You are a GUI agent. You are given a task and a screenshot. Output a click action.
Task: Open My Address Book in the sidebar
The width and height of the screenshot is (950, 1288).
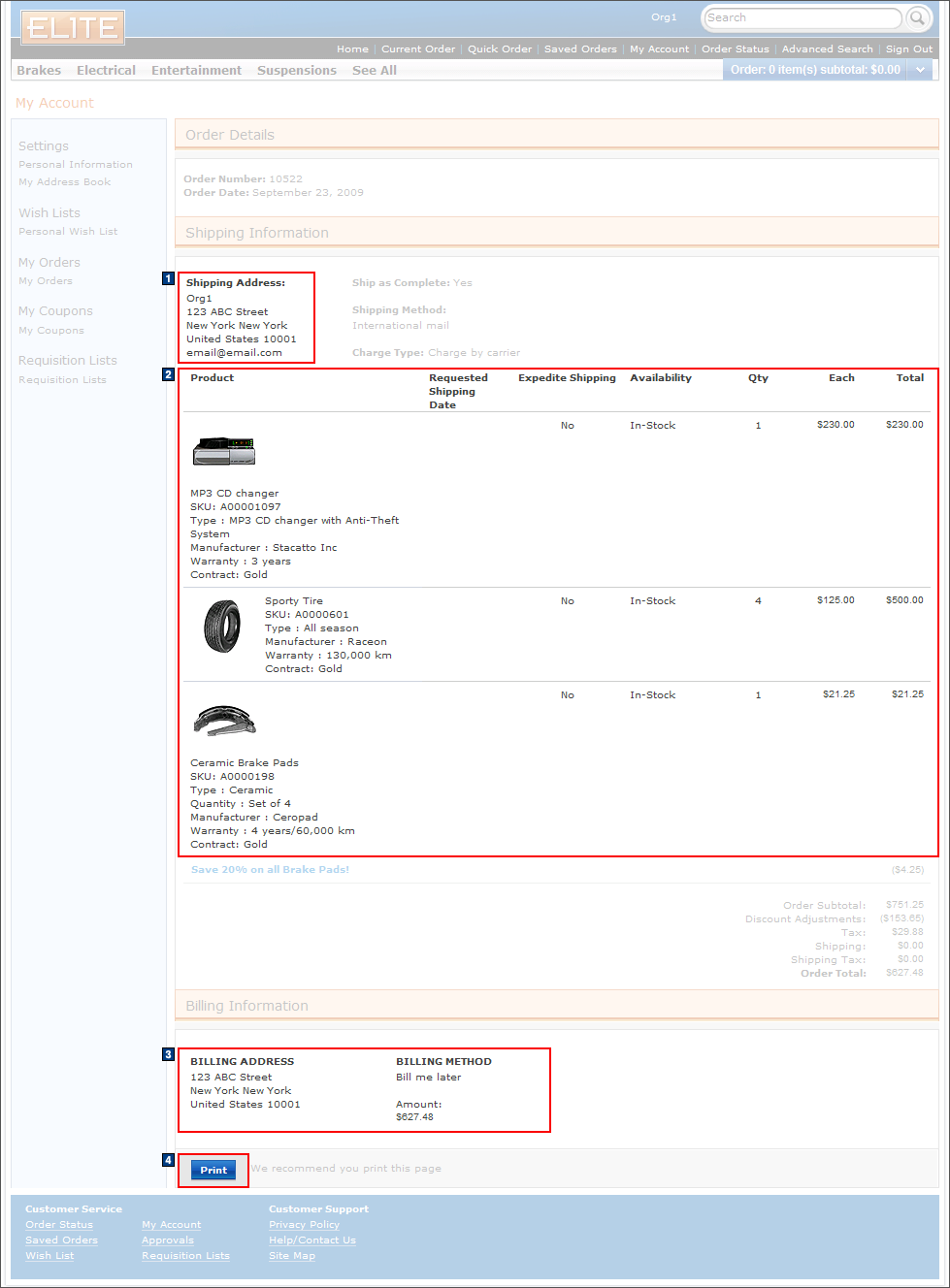pyautogui.click(x=64, y=181)
